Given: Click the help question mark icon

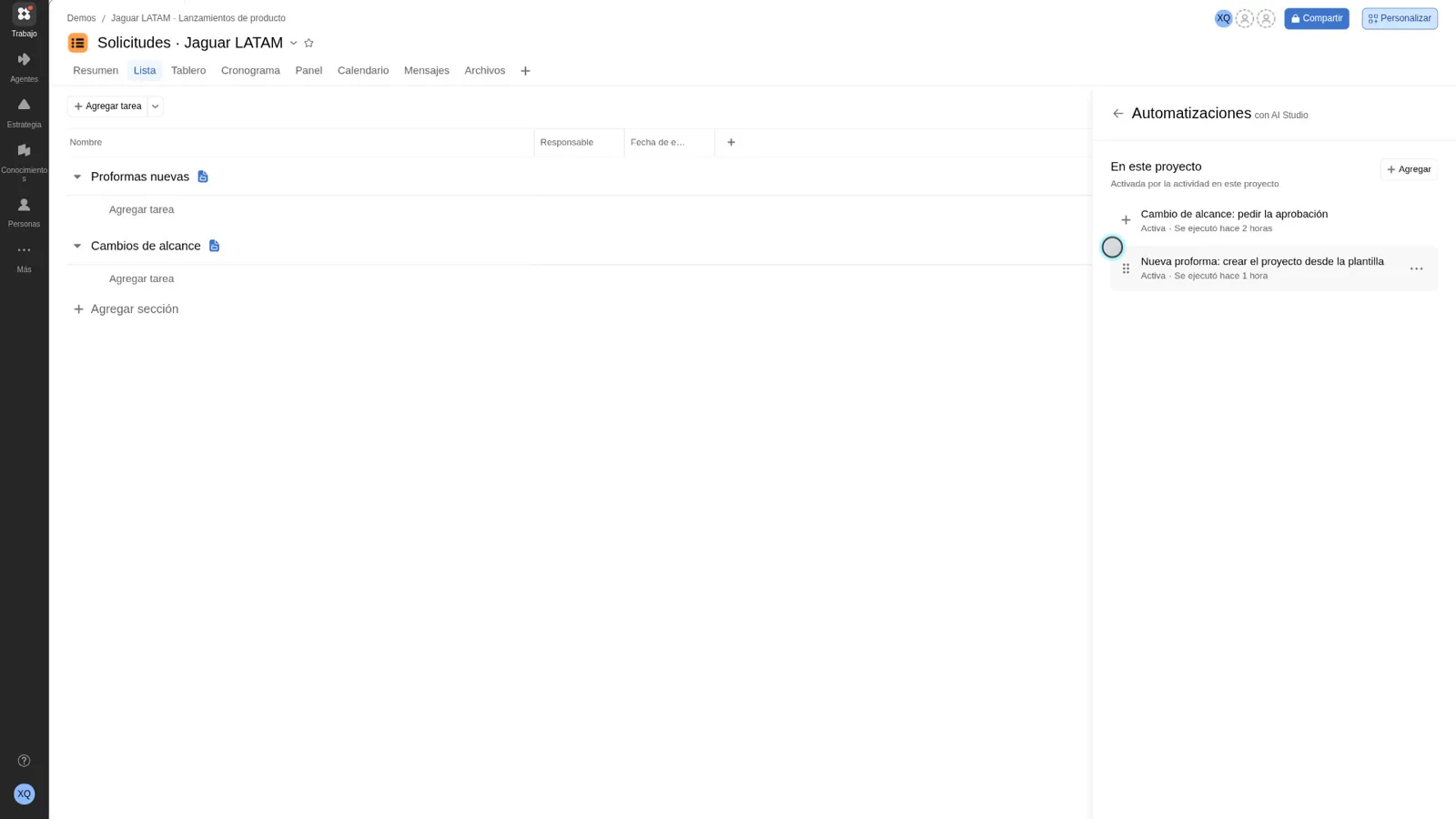Looking at the screenshot, I should (x=24, y=761).
